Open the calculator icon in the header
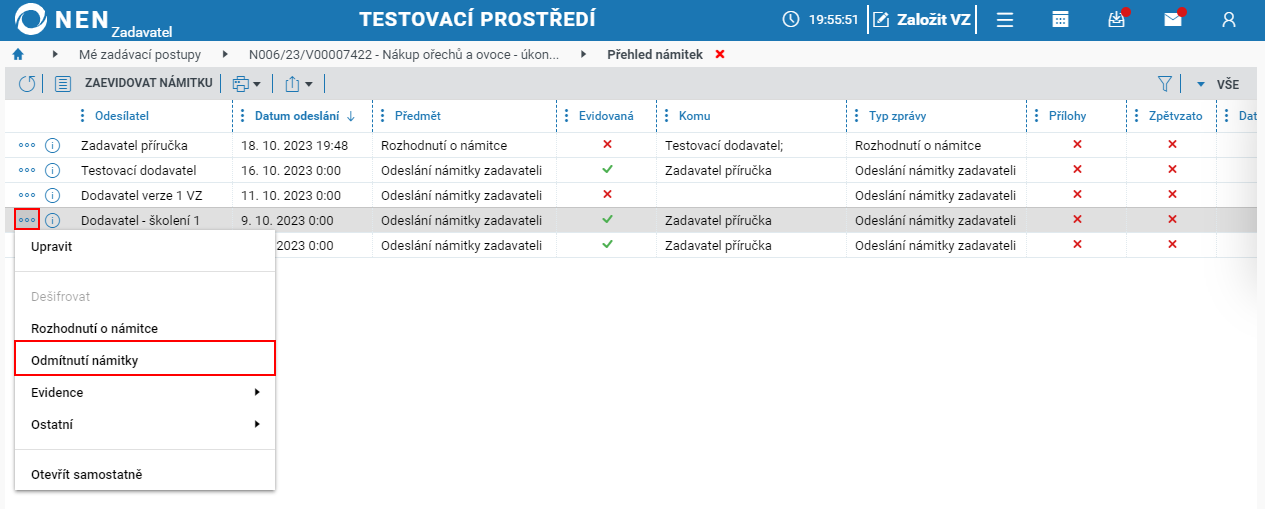Image resolution: width=1265 pixels, height=509 pixels. pos(1061,19)
